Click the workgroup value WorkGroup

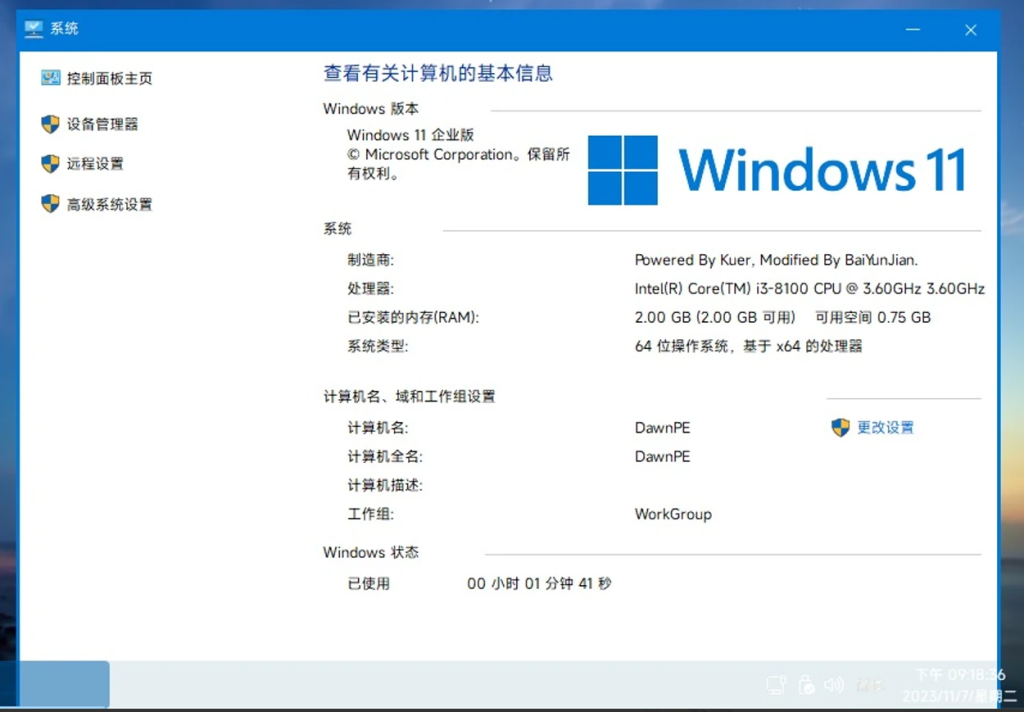tap(673, 514)
